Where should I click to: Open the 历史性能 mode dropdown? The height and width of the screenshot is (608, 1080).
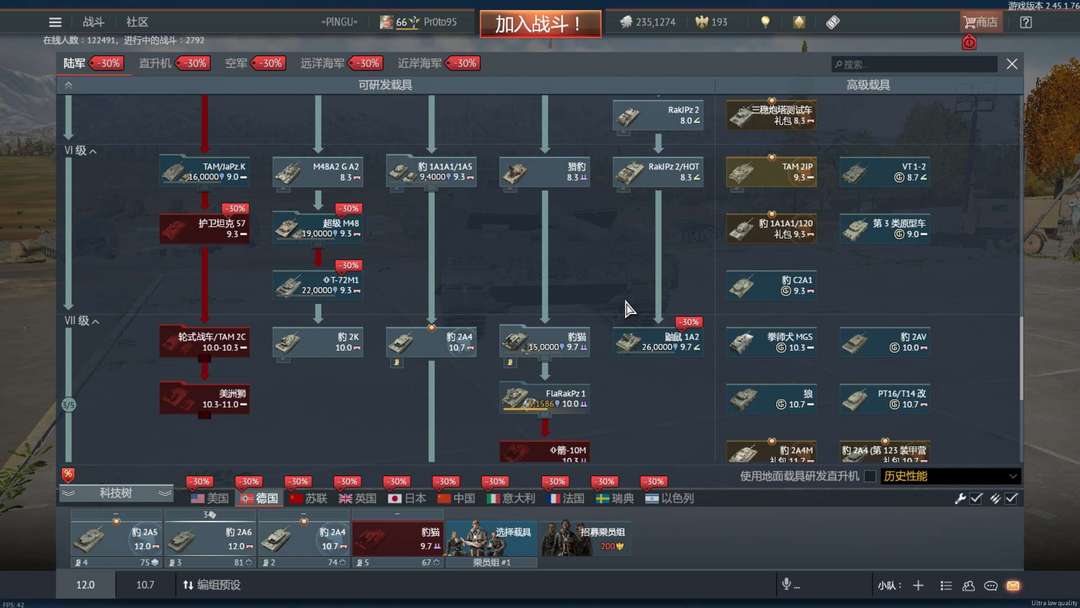pyautogui.click(x=950, y=476)
